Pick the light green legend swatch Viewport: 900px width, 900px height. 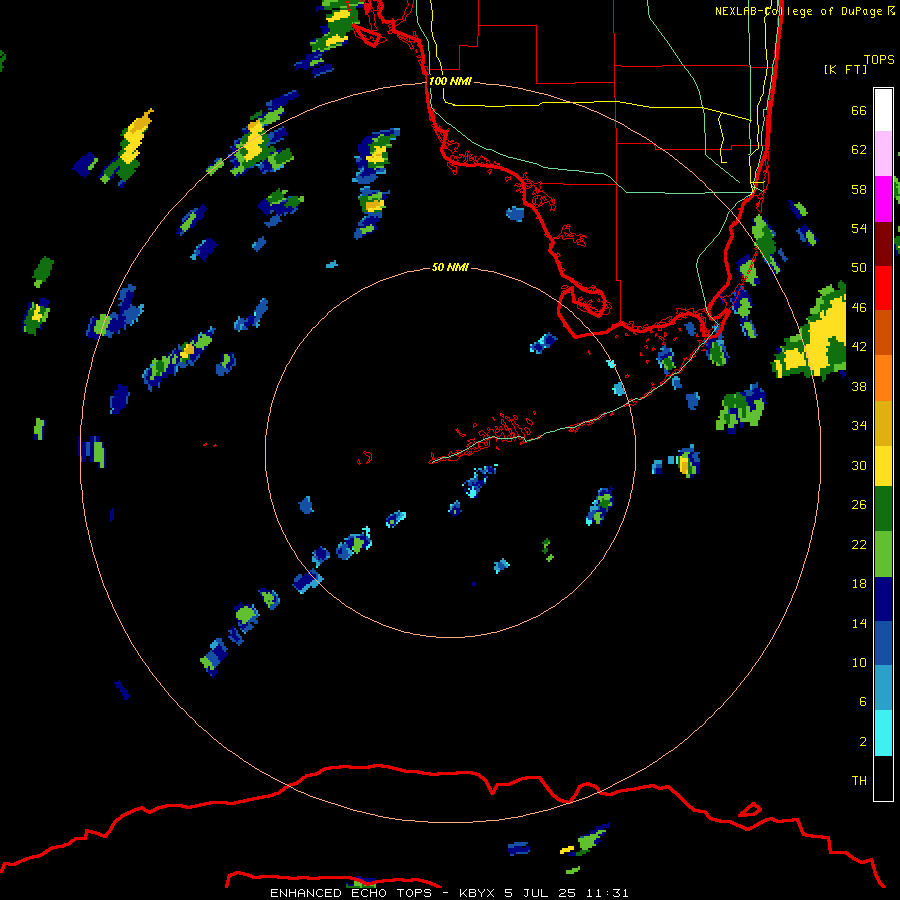click(883, 554)
